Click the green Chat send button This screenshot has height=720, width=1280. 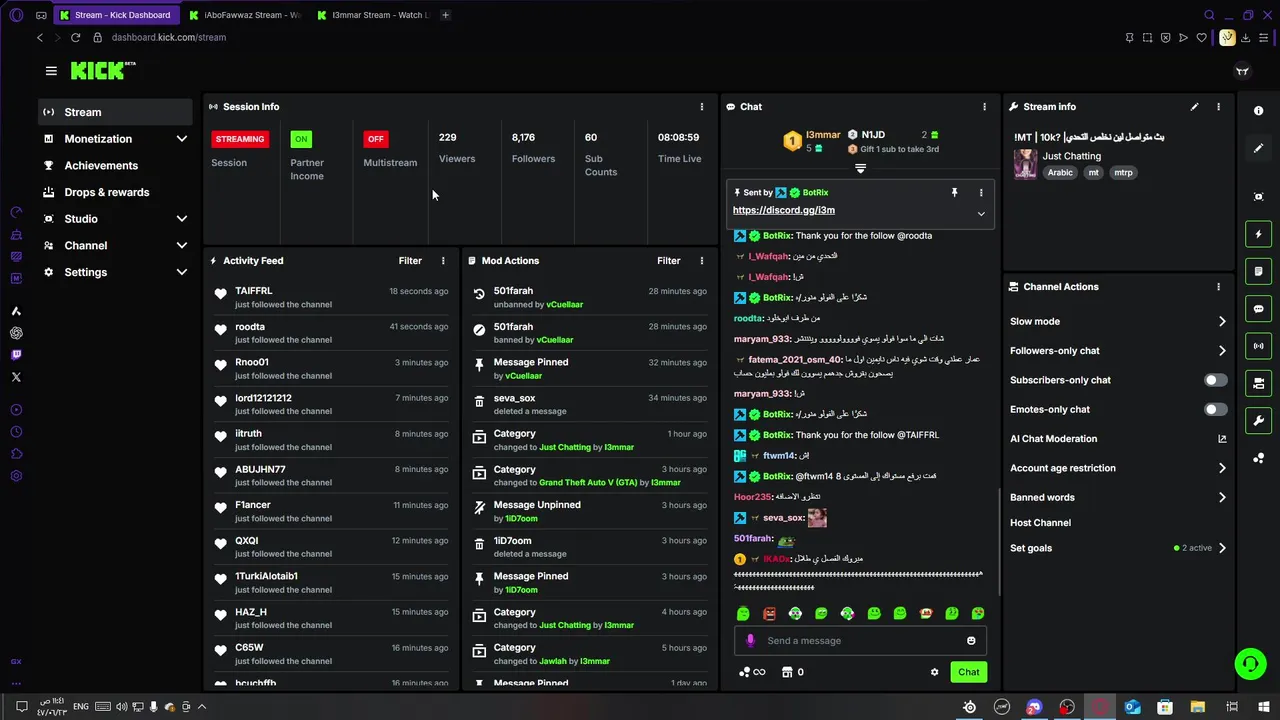[968, 672]
